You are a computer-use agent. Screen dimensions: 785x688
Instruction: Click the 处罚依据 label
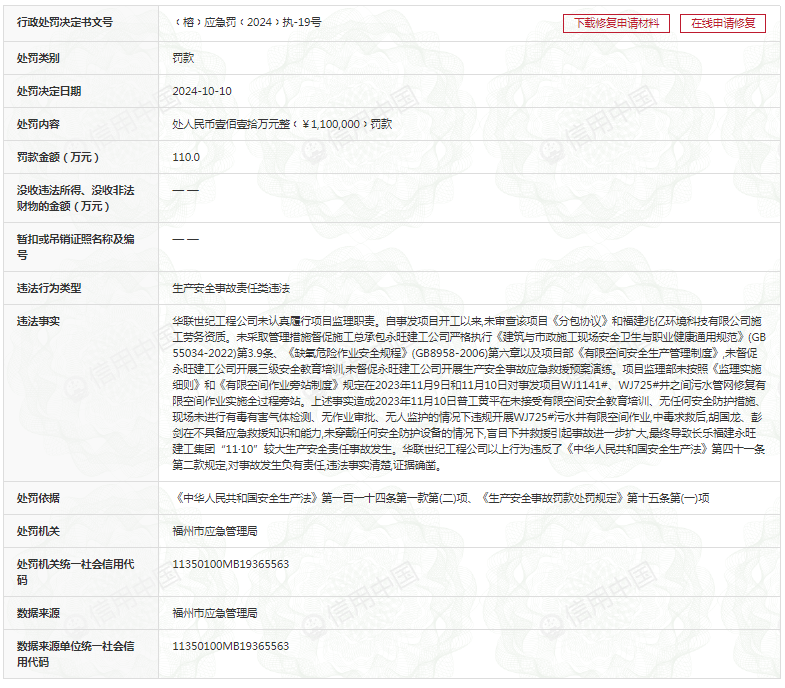(x=38, y=498)
